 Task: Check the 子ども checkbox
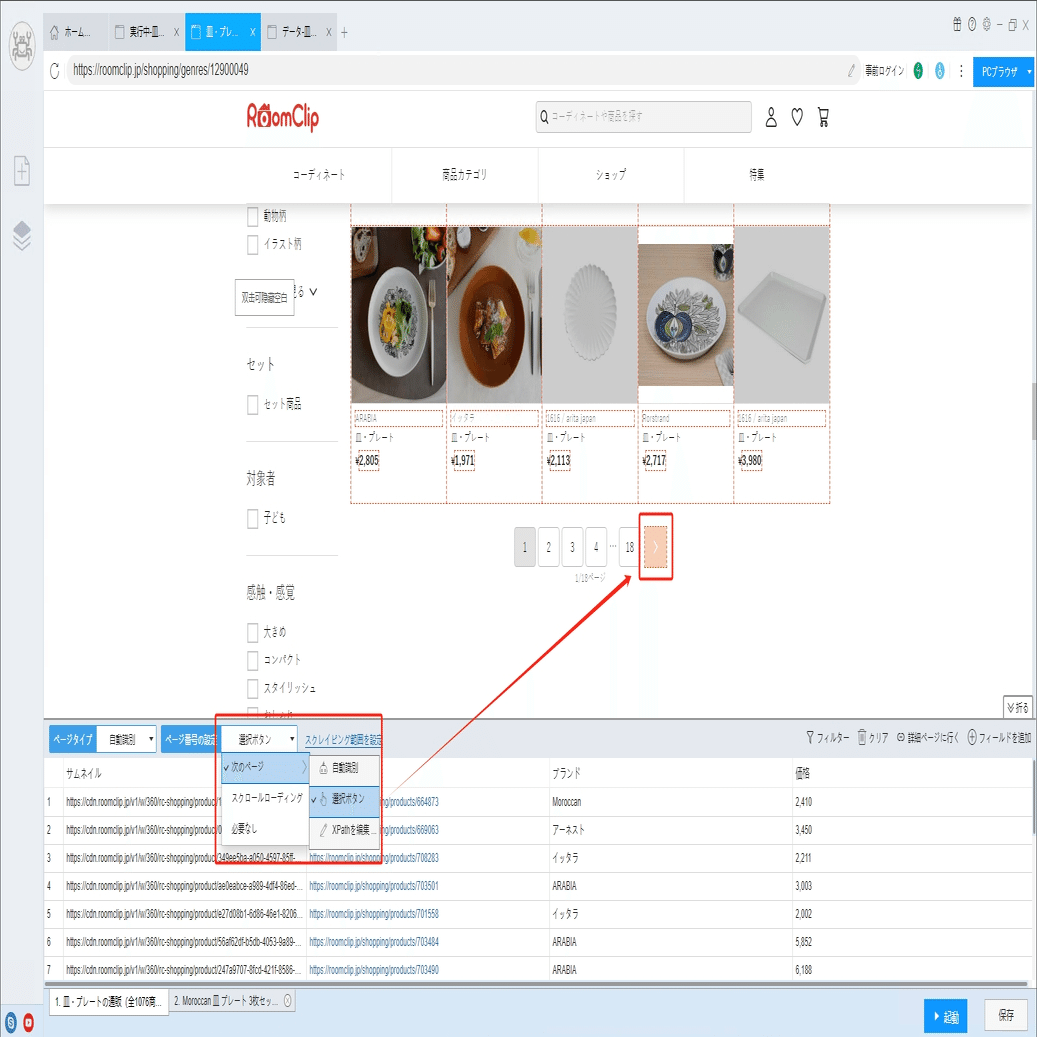coord(253,518)
